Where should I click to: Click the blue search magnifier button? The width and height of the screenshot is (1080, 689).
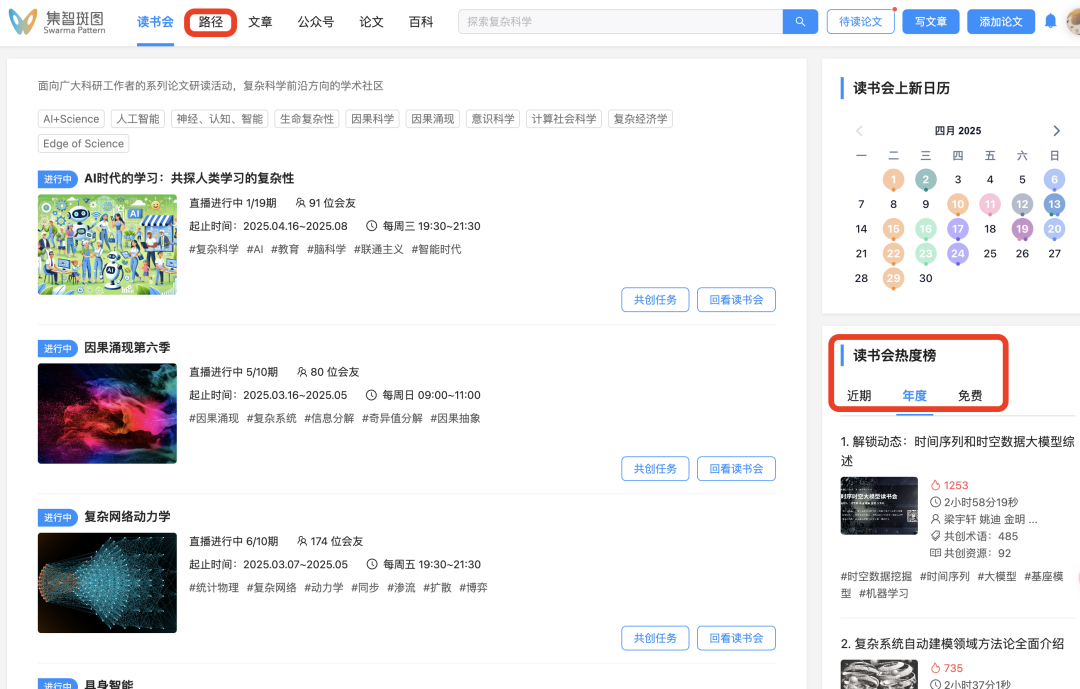tap(800, 21)
